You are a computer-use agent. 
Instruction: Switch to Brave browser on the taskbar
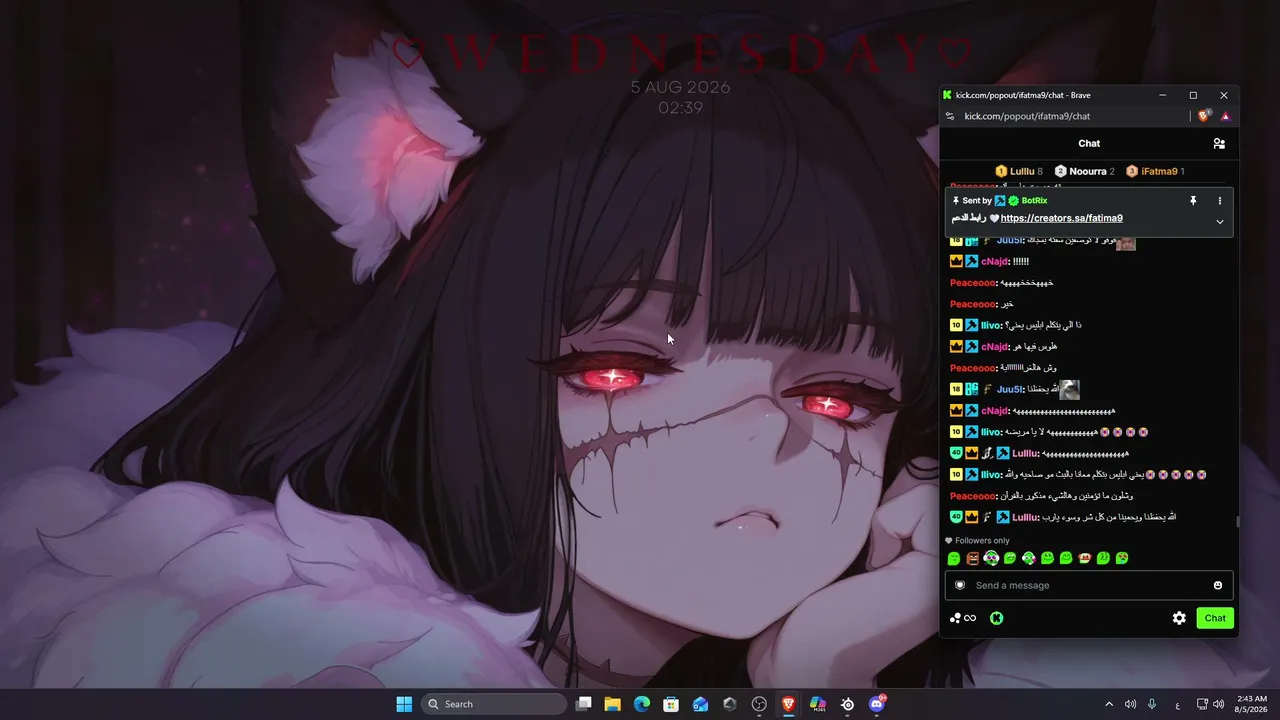[789, 704]
